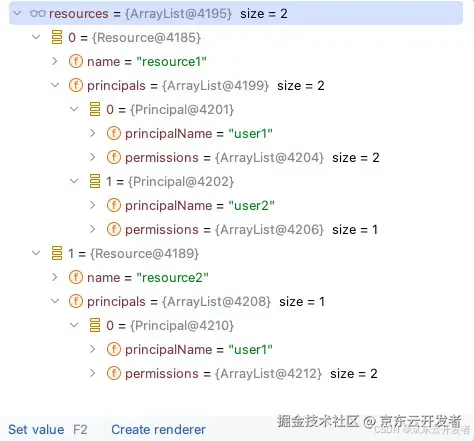
Task: Select the "resource1" string value
Action: [172, 62]
